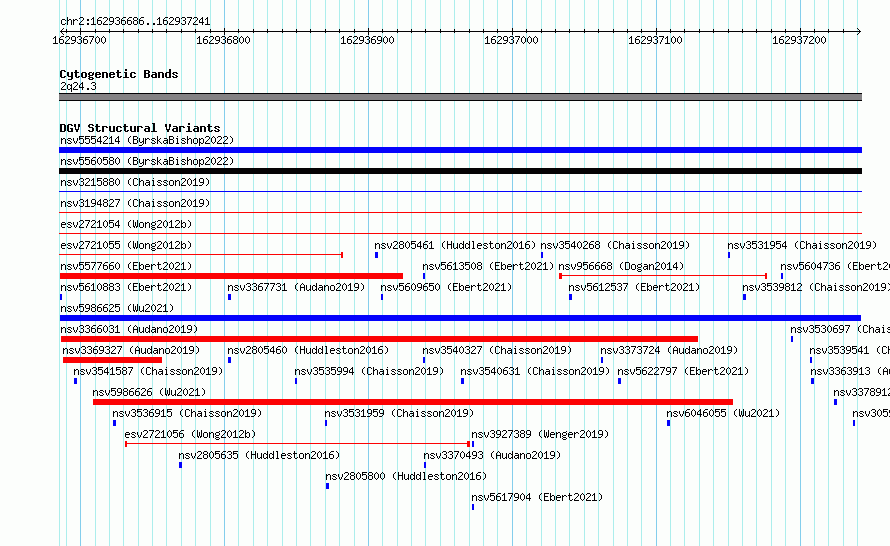890x546 pixels.
Task: Click the nsv3540327 (Chaisson2019) label
Action: [x=497, y=350]
